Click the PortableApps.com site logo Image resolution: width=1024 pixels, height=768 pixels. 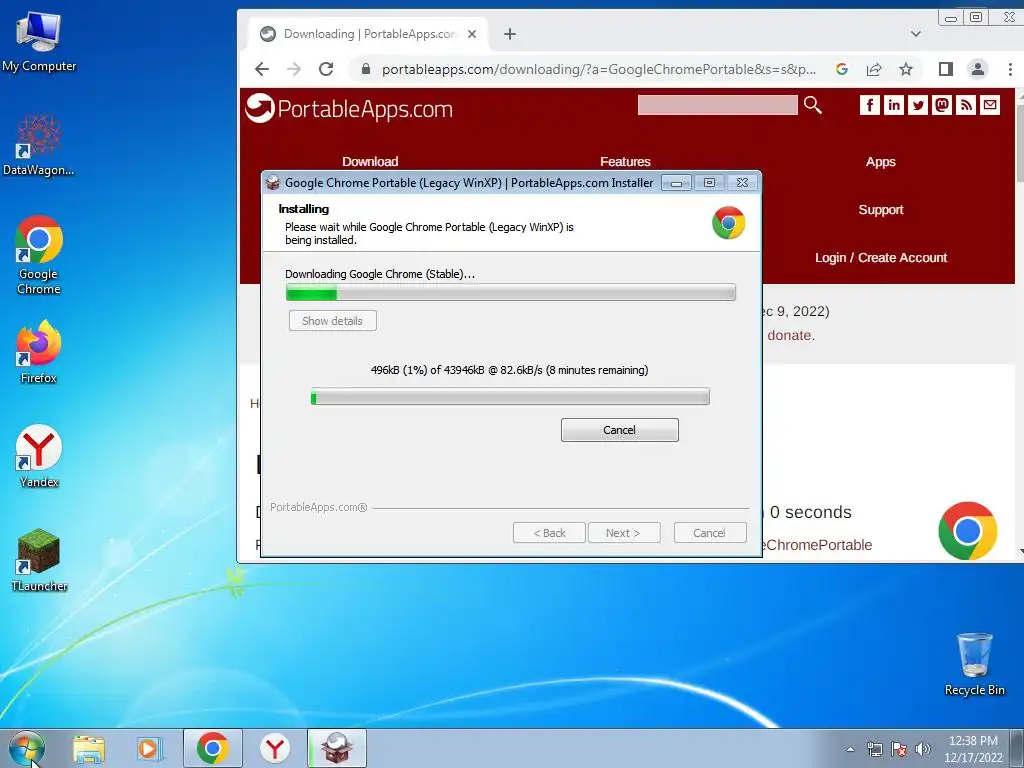pos(349,108)
